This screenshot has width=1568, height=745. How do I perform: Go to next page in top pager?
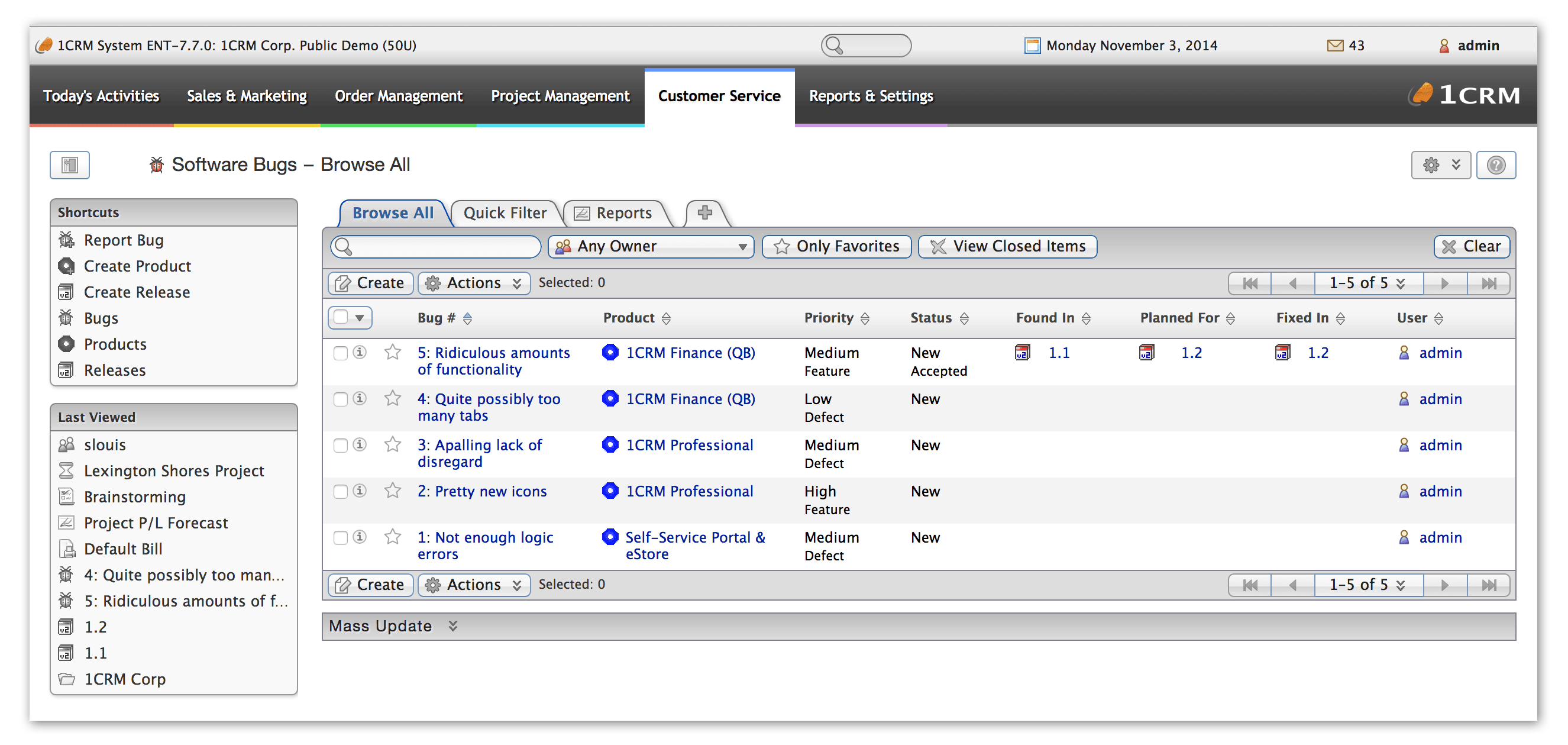pos(1444,283)
